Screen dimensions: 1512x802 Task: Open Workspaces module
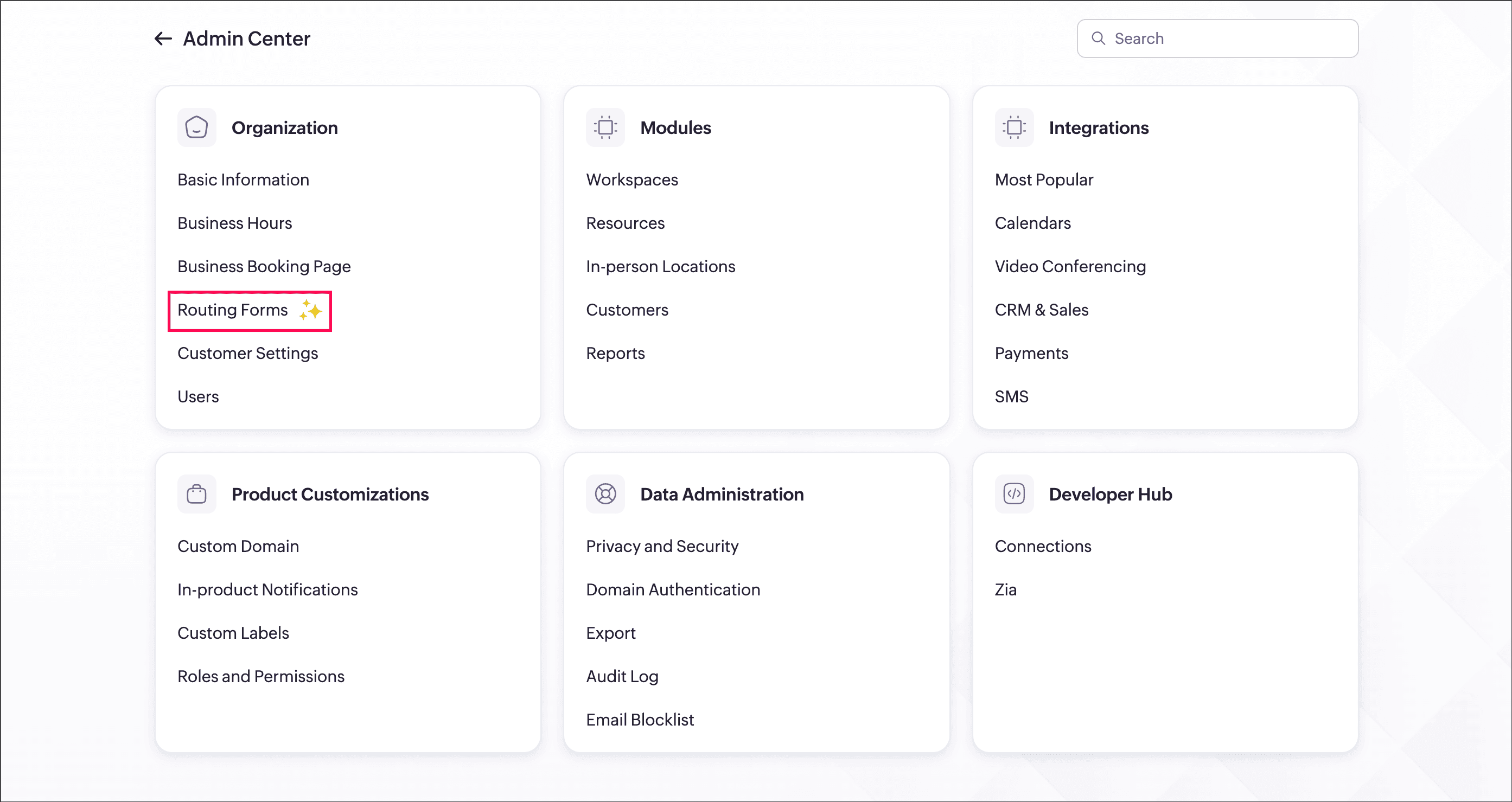point(631,179)
